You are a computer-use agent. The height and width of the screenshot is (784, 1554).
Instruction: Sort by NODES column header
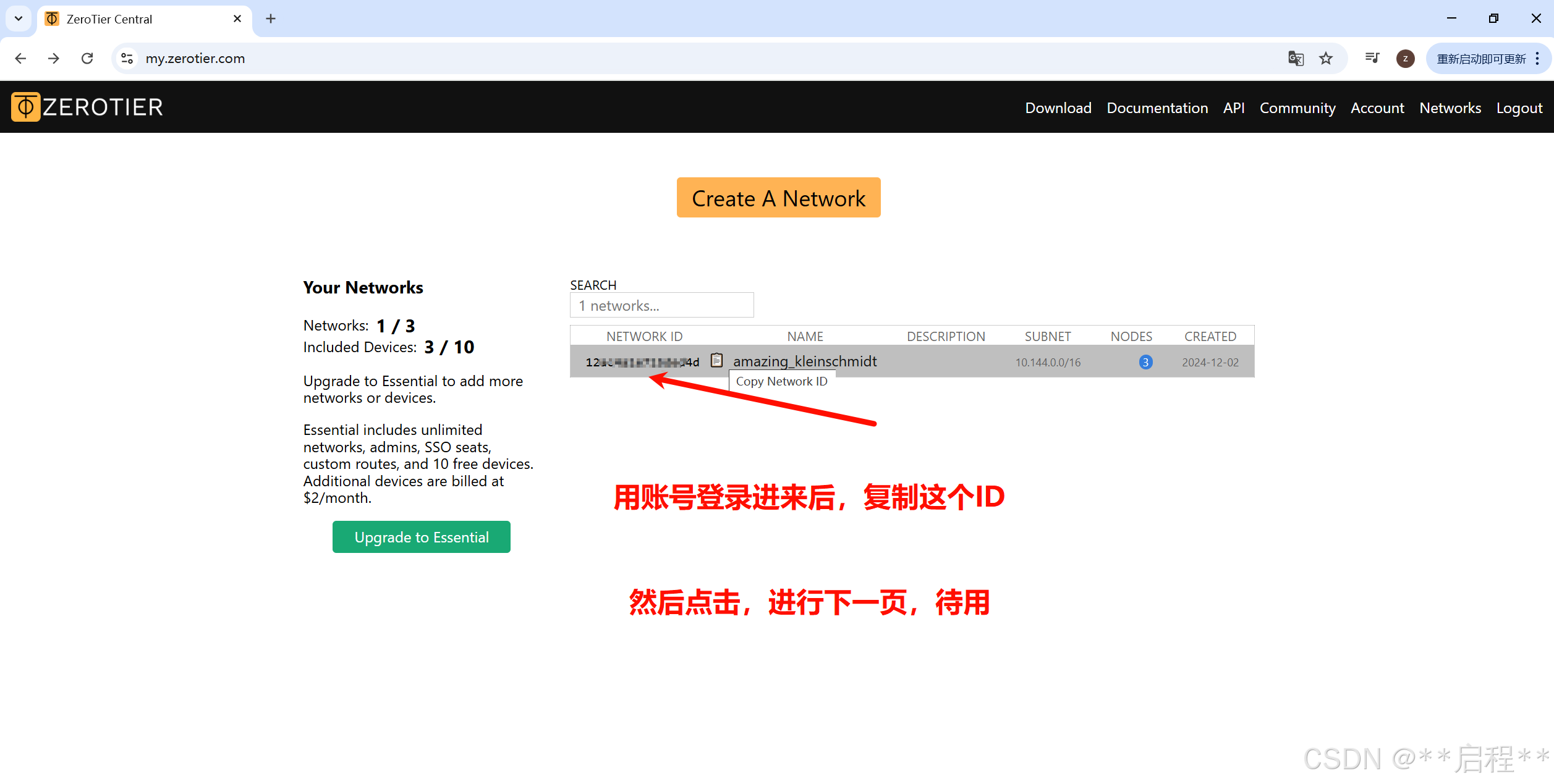(x=1131, y=336)
